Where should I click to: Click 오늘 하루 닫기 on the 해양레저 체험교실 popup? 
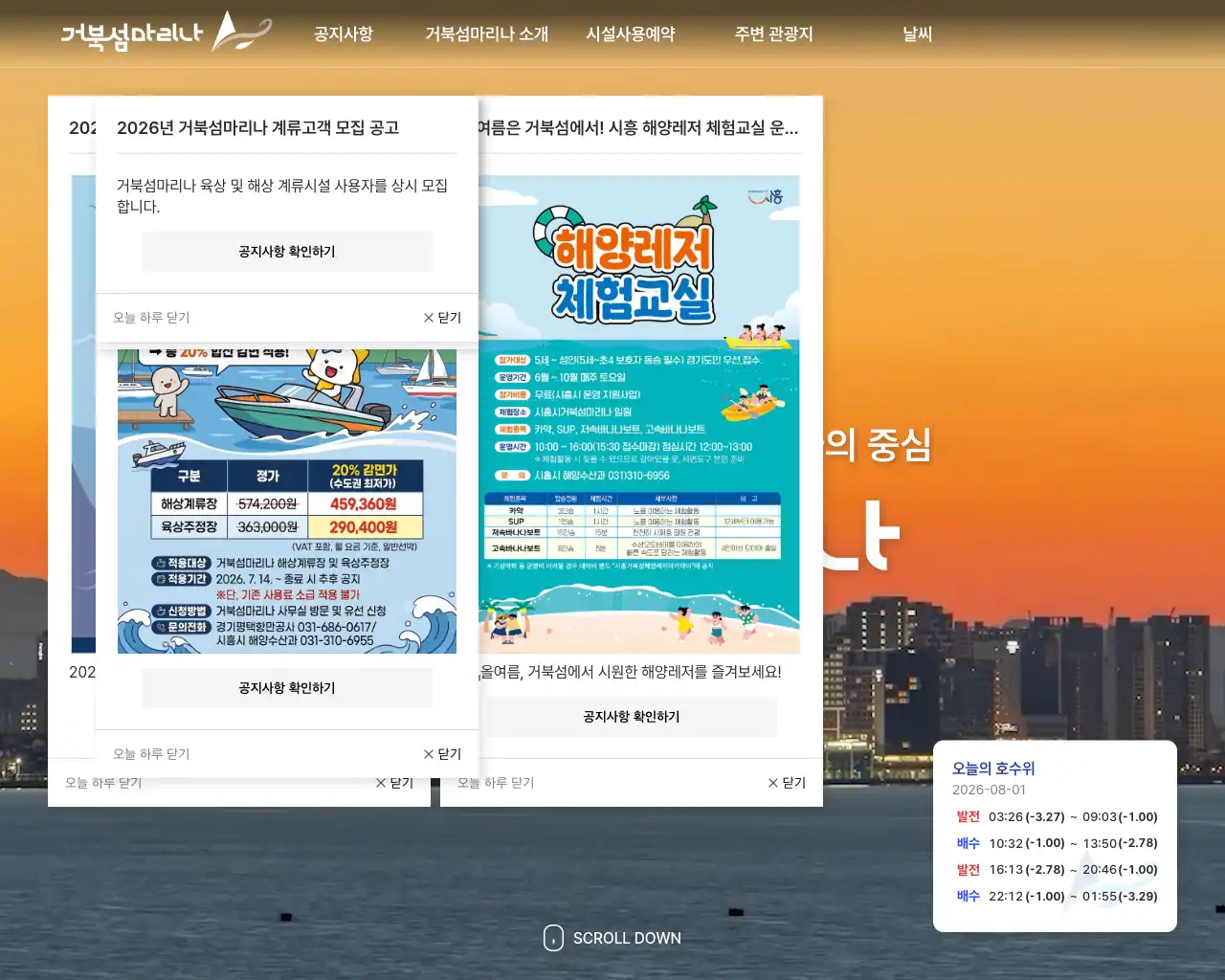click(496, 783)
